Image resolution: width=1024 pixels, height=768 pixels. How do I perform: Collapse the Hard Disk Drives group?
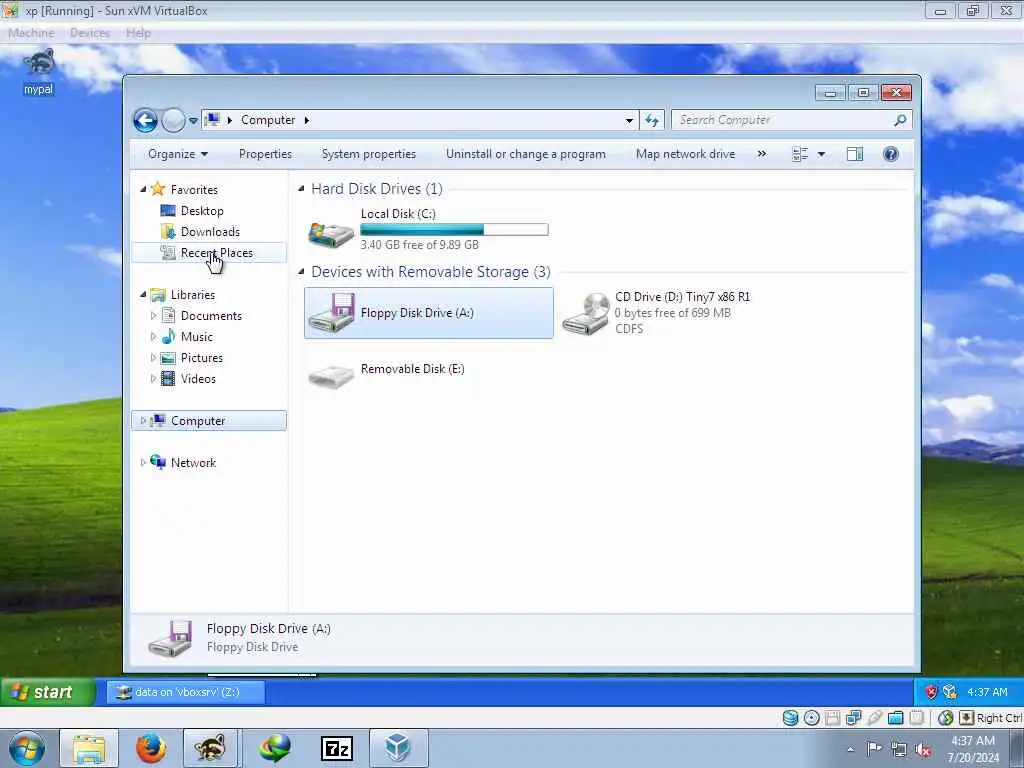click(x=301, y=189)
